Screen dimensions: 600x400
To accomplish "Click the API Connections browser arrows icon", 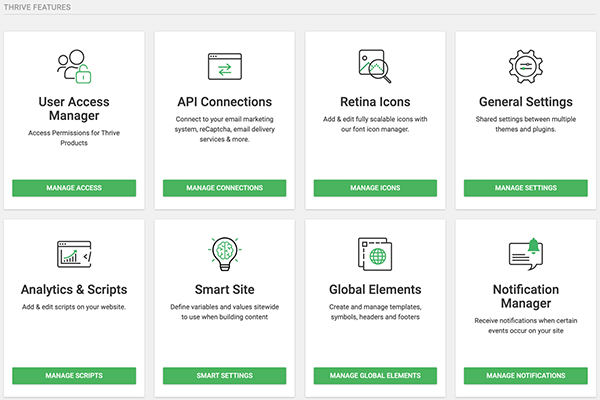I will pyautogui.click(x=225, y=67).
